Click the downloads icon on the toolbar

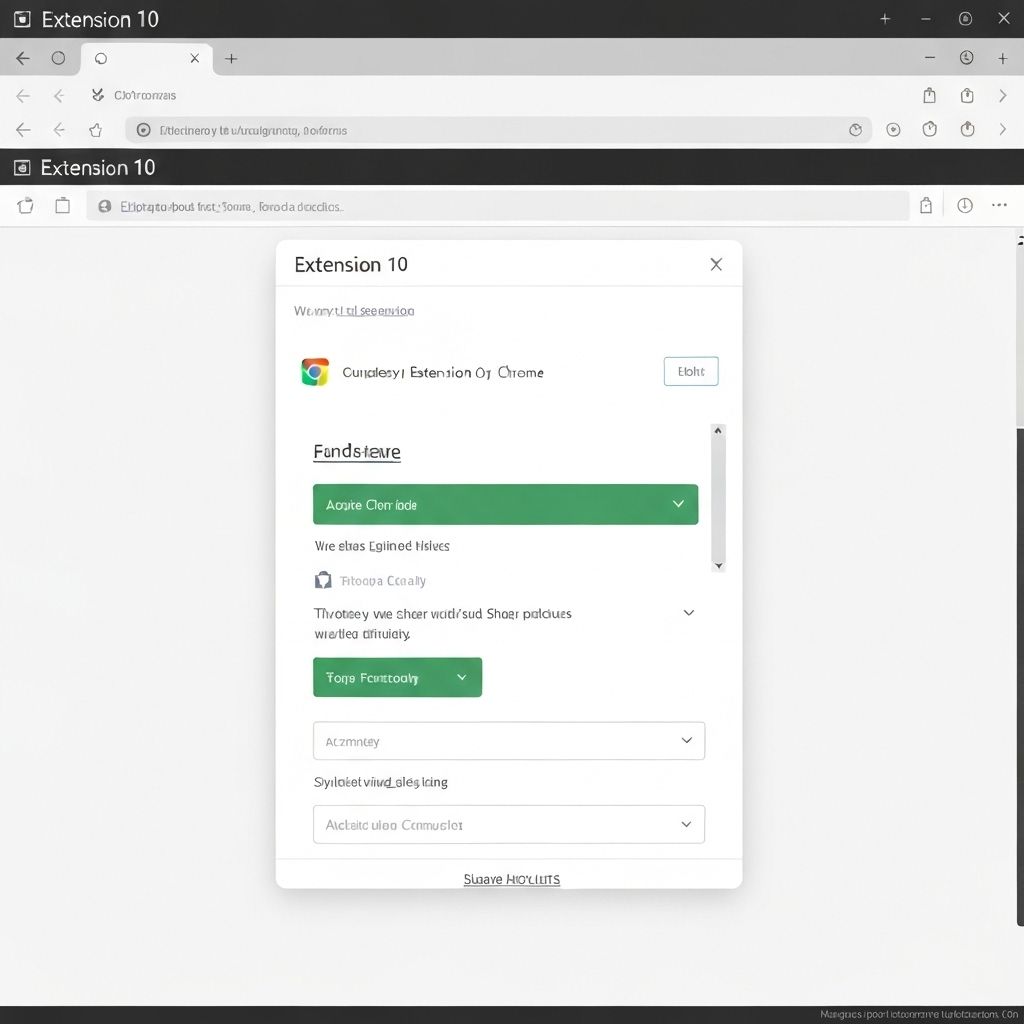pos(964,205)
